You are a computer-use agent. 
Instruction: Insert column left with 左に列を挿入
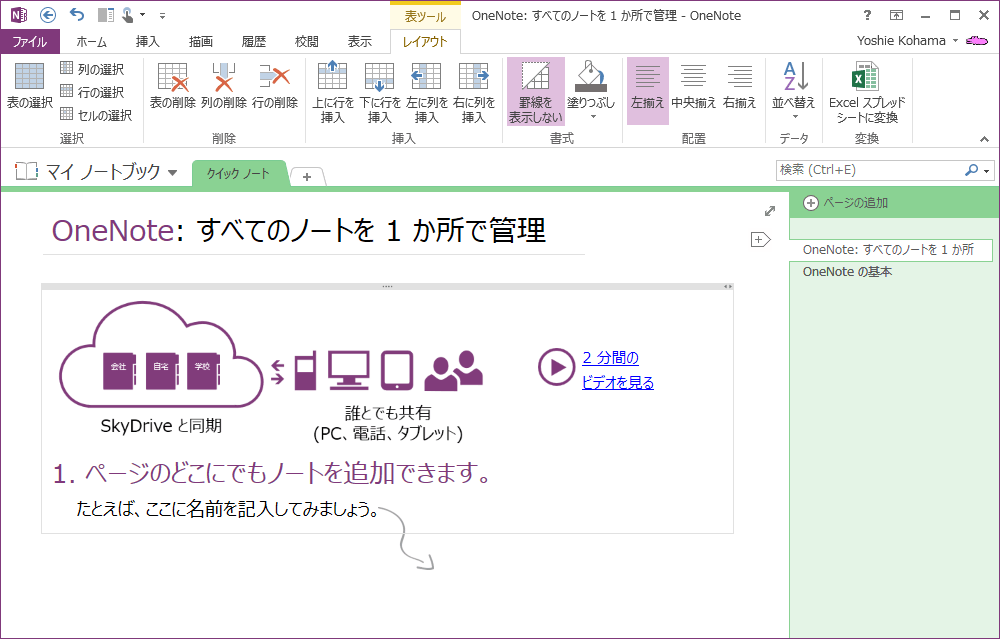pyautogui.click(x=427, y=92)
